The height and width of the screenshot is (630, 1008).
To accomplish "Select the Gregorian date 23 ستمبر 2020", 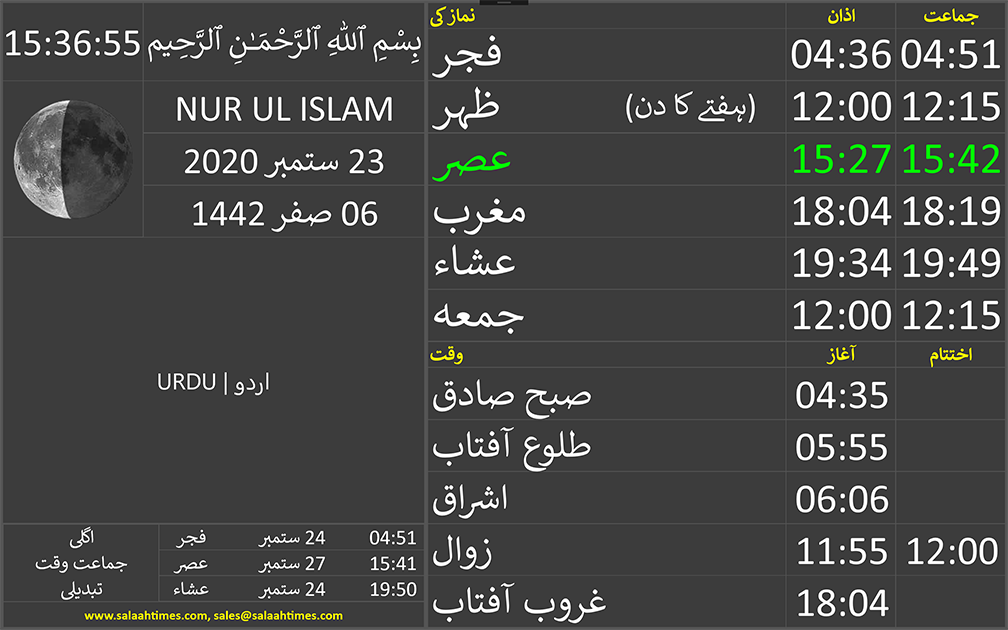I will pos(284,161).
